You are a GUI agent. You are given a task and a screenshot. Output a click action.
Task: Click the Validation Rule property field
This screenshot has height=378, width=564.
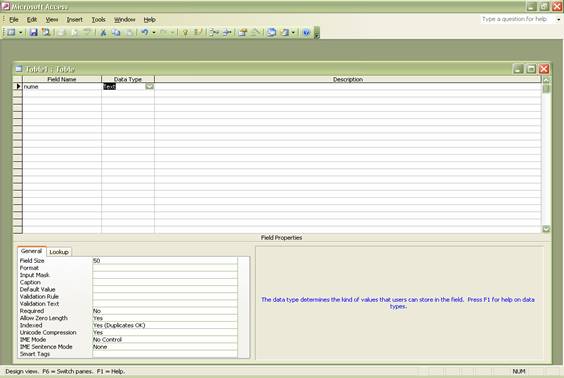click(165, 297)
